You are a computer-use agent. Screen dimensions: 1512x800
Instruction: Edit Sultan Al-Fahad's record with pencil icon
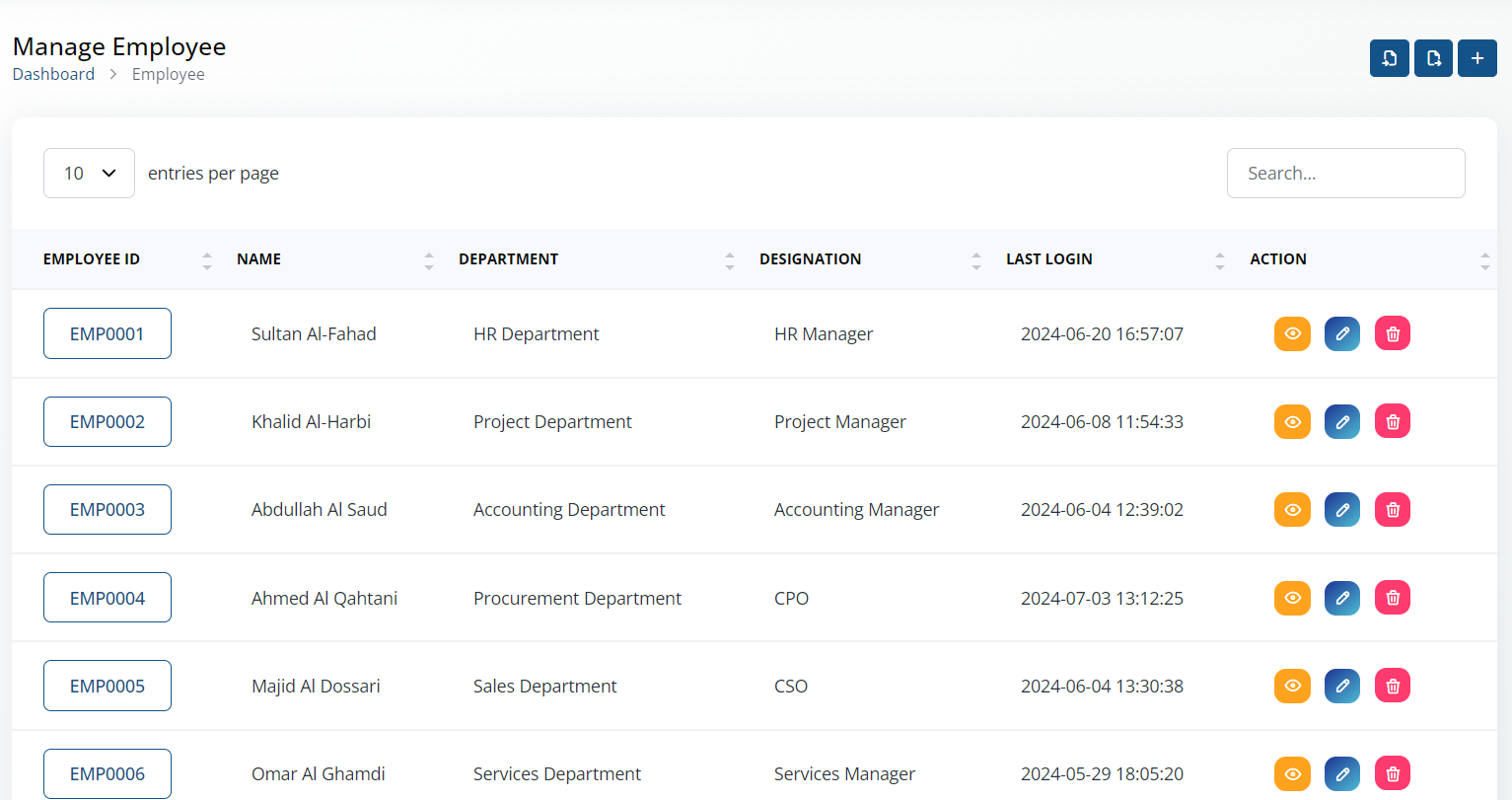(1342, 333)
